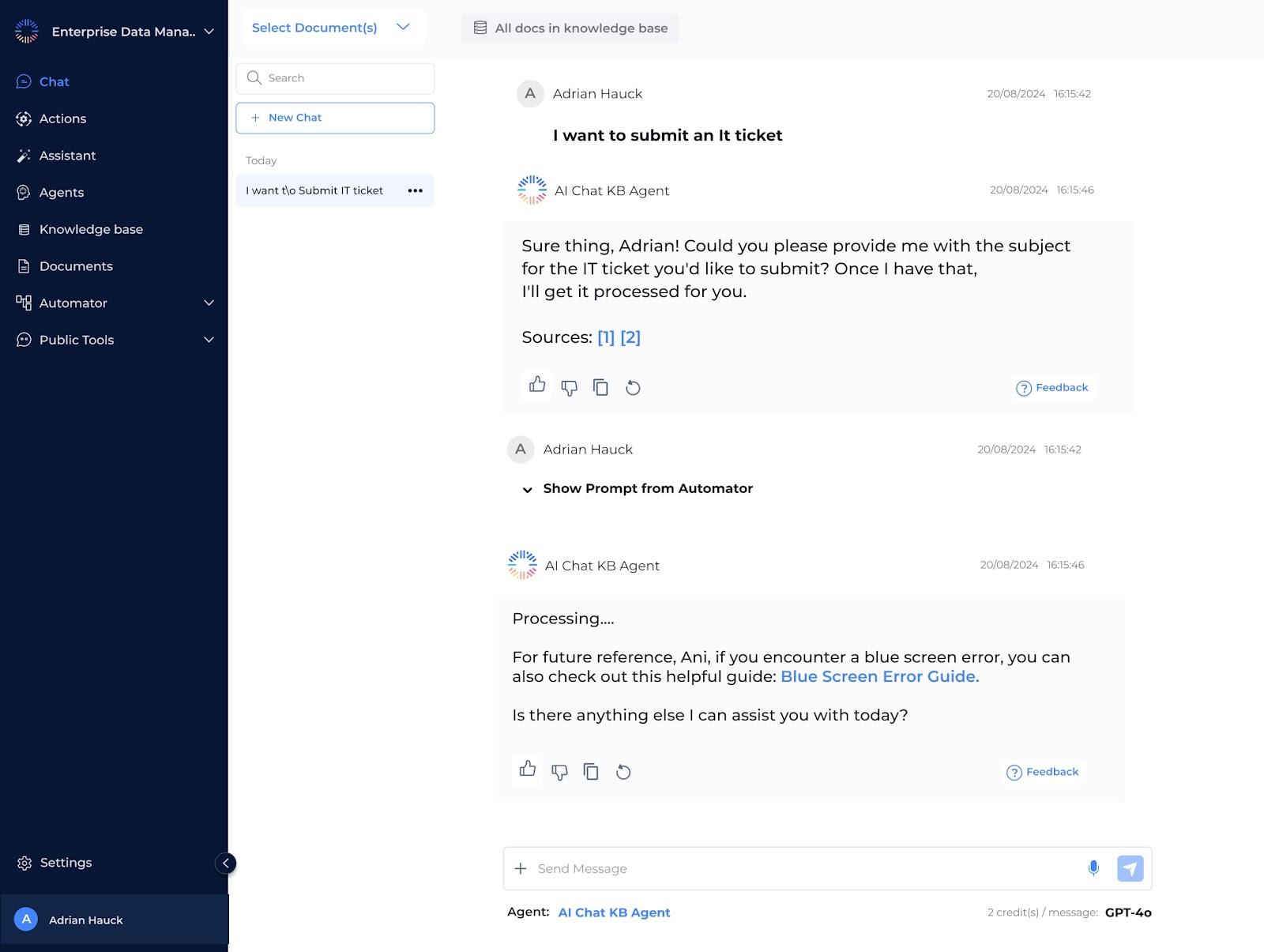The width and height of the screenshot is (1264, 952).
Task: Click the GPT-4o model label
Action: [1128, 912]
